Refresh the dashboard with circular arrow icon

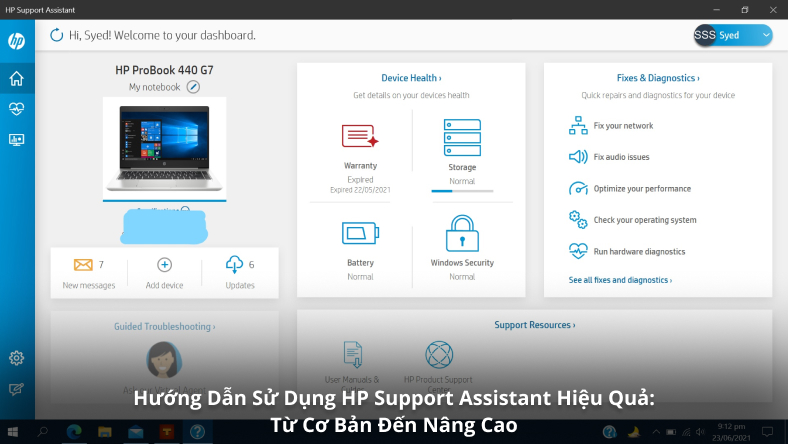click(x=57, y=35)
